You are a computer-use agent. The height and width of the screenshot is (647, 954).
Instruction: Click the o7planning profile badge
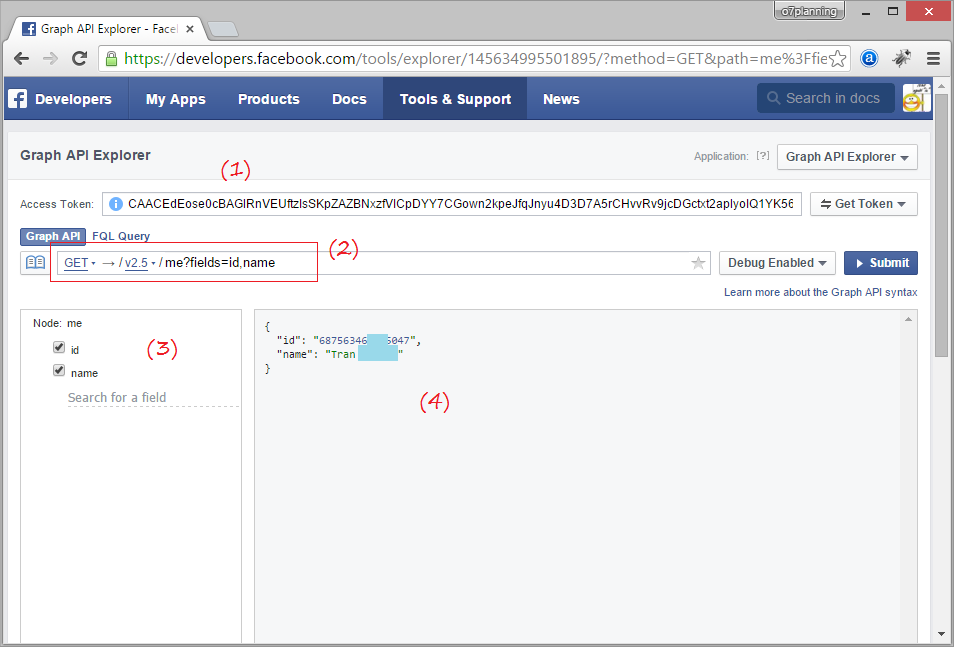[x=809, y=12]
